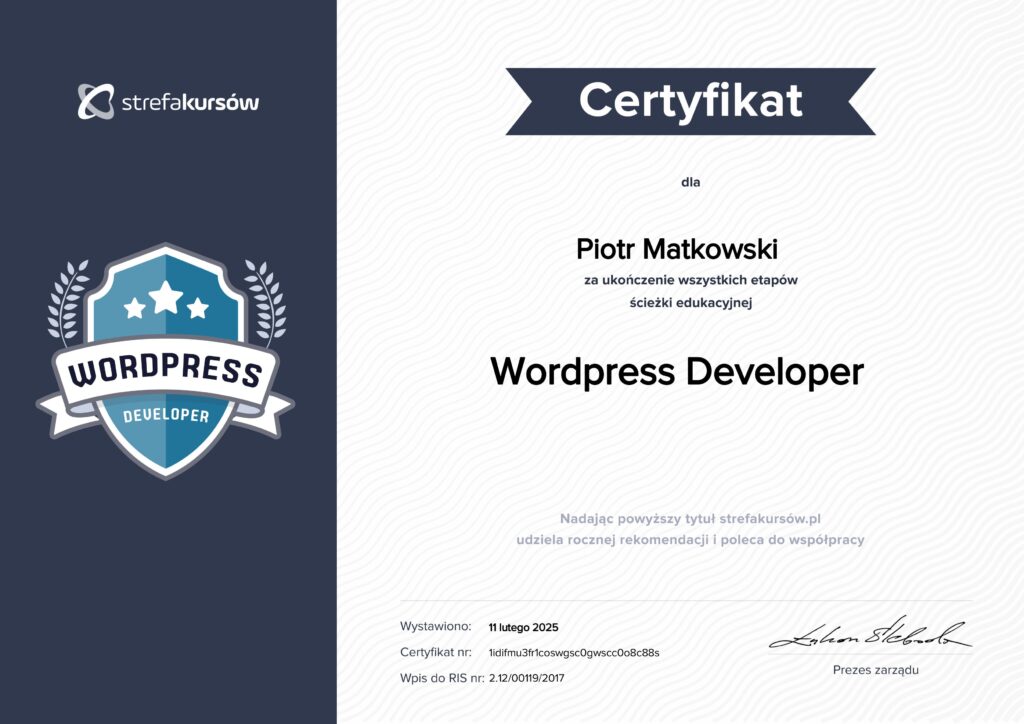Click the large center star on the badge
The height and width of the screenshot is (724, 1024).
166,296
